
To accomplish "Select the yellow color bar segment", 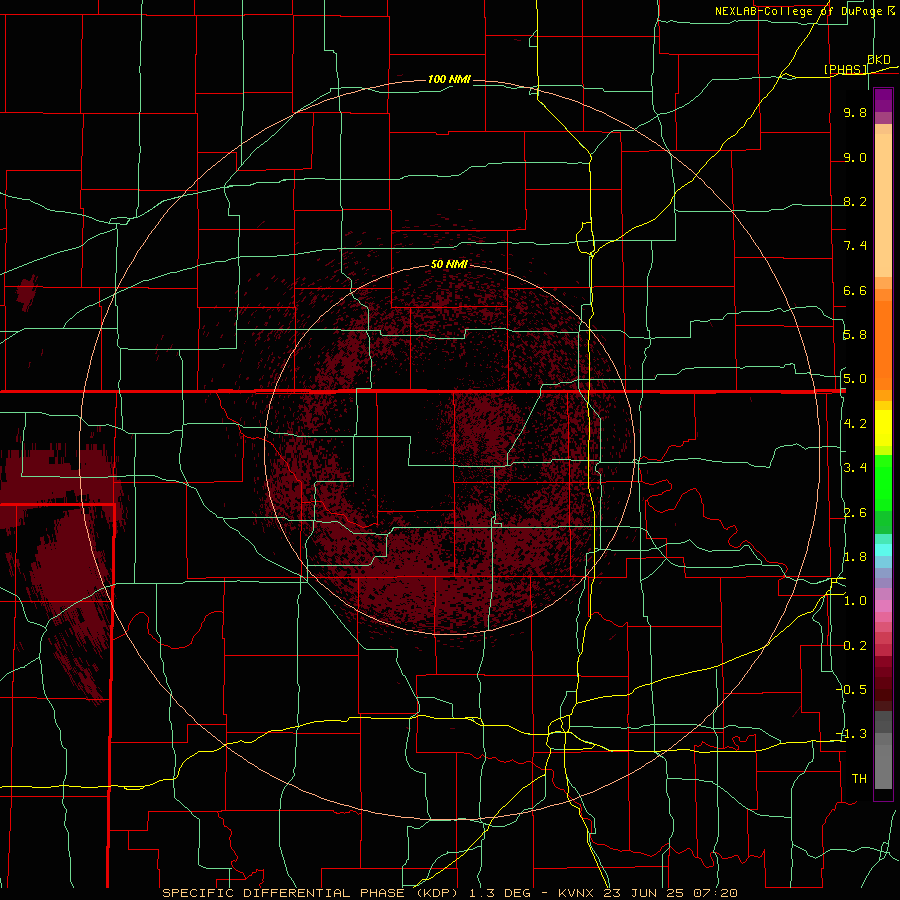I will click(x=883, y=428).
